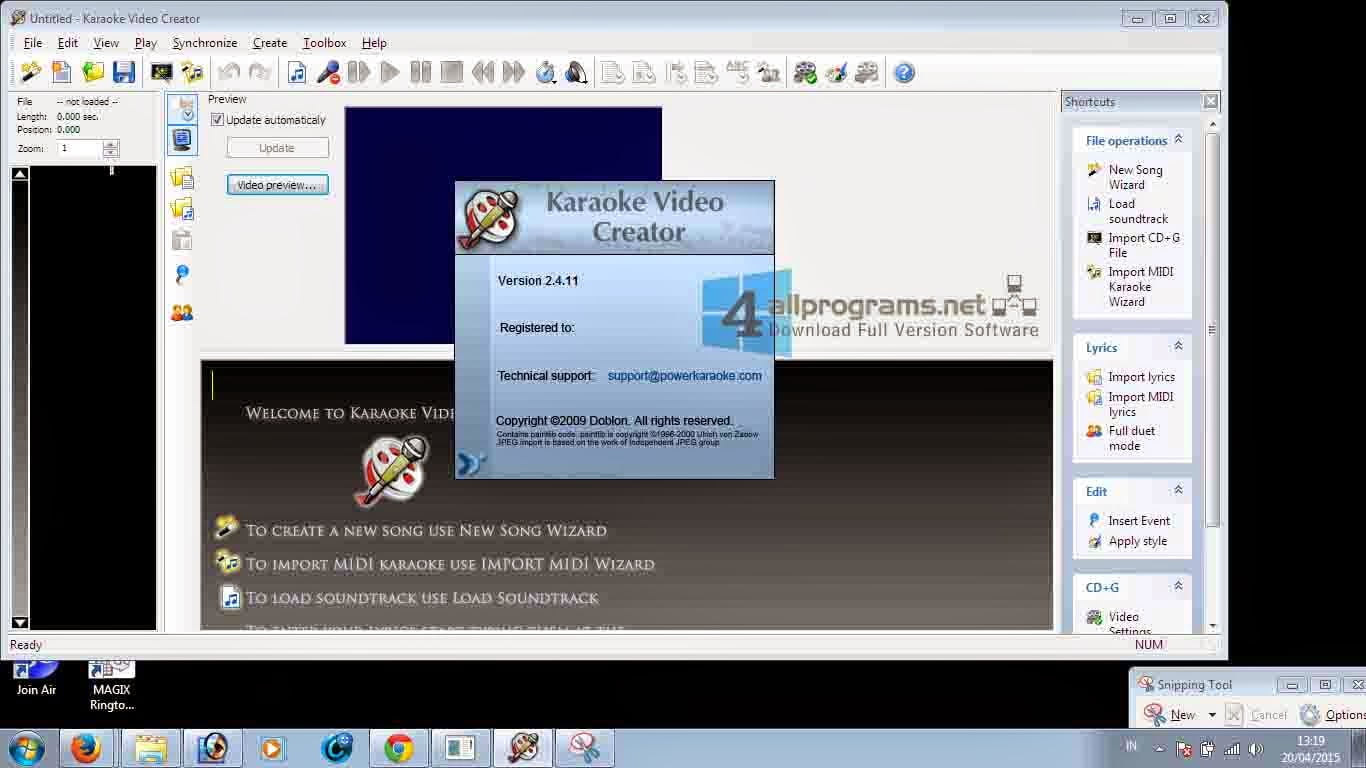Click the New button in Snipping Tool
The height and width of the screenshot is (768, 1366).
1170,715
